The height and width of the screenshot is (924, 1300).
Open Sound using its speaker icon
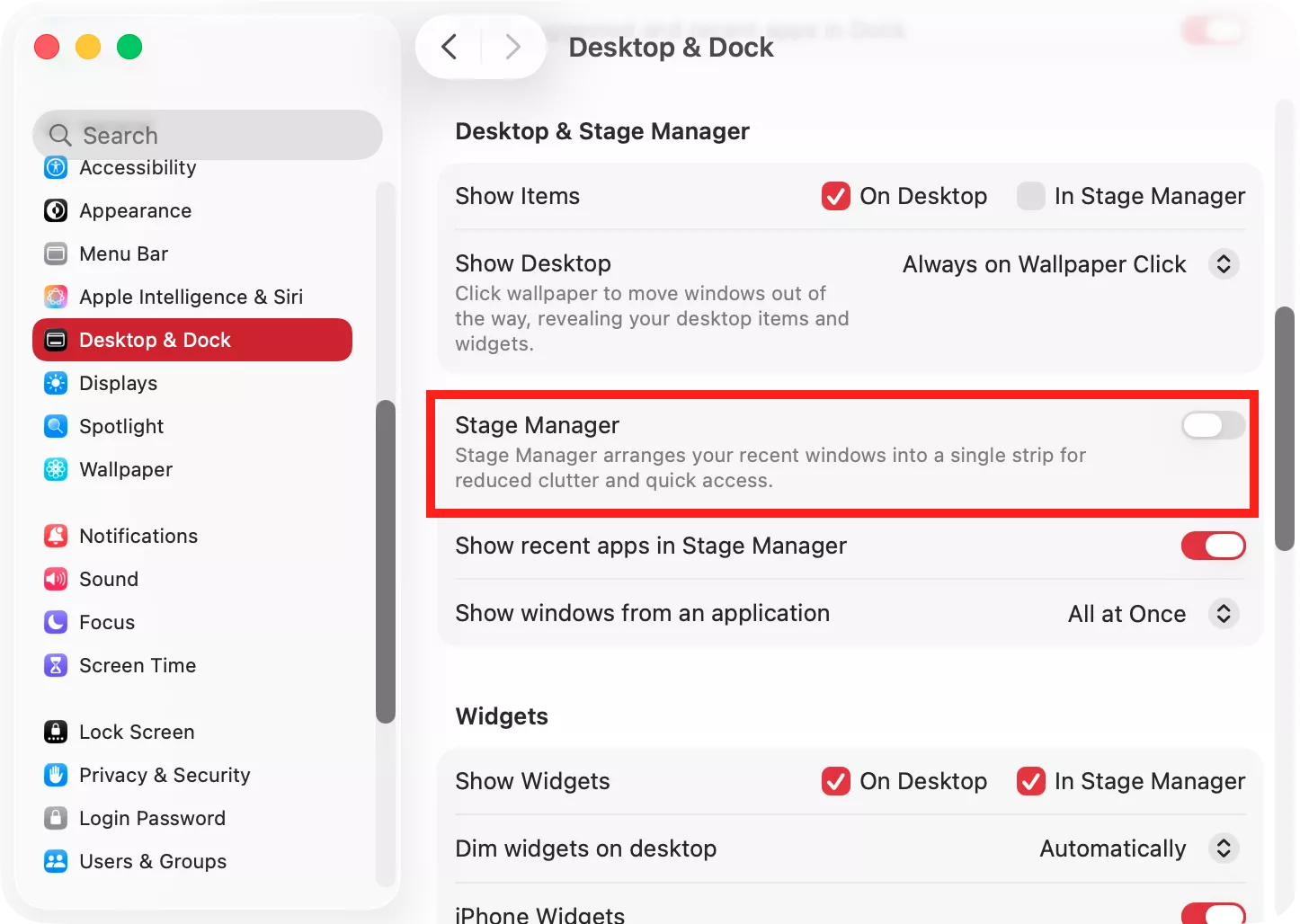click(x=56, y=579)
